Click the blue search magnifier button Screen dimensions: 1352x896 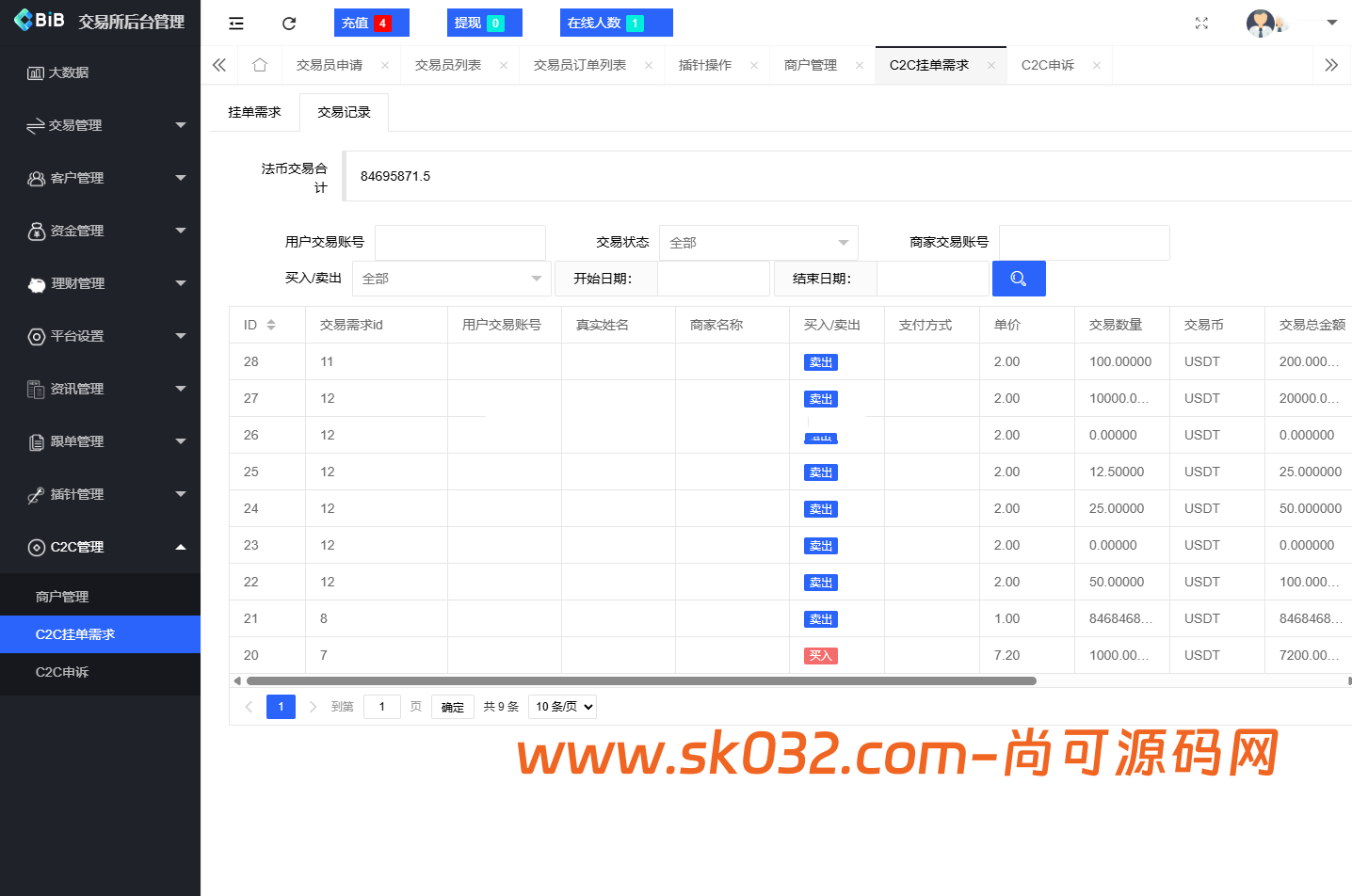pos(1019,278)
